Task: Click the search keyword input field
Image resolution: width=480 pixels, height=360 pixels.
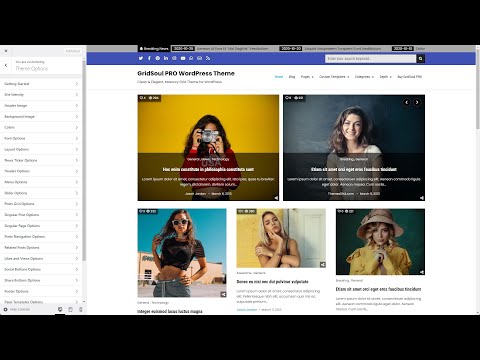Action: click(x=370, y=59)
